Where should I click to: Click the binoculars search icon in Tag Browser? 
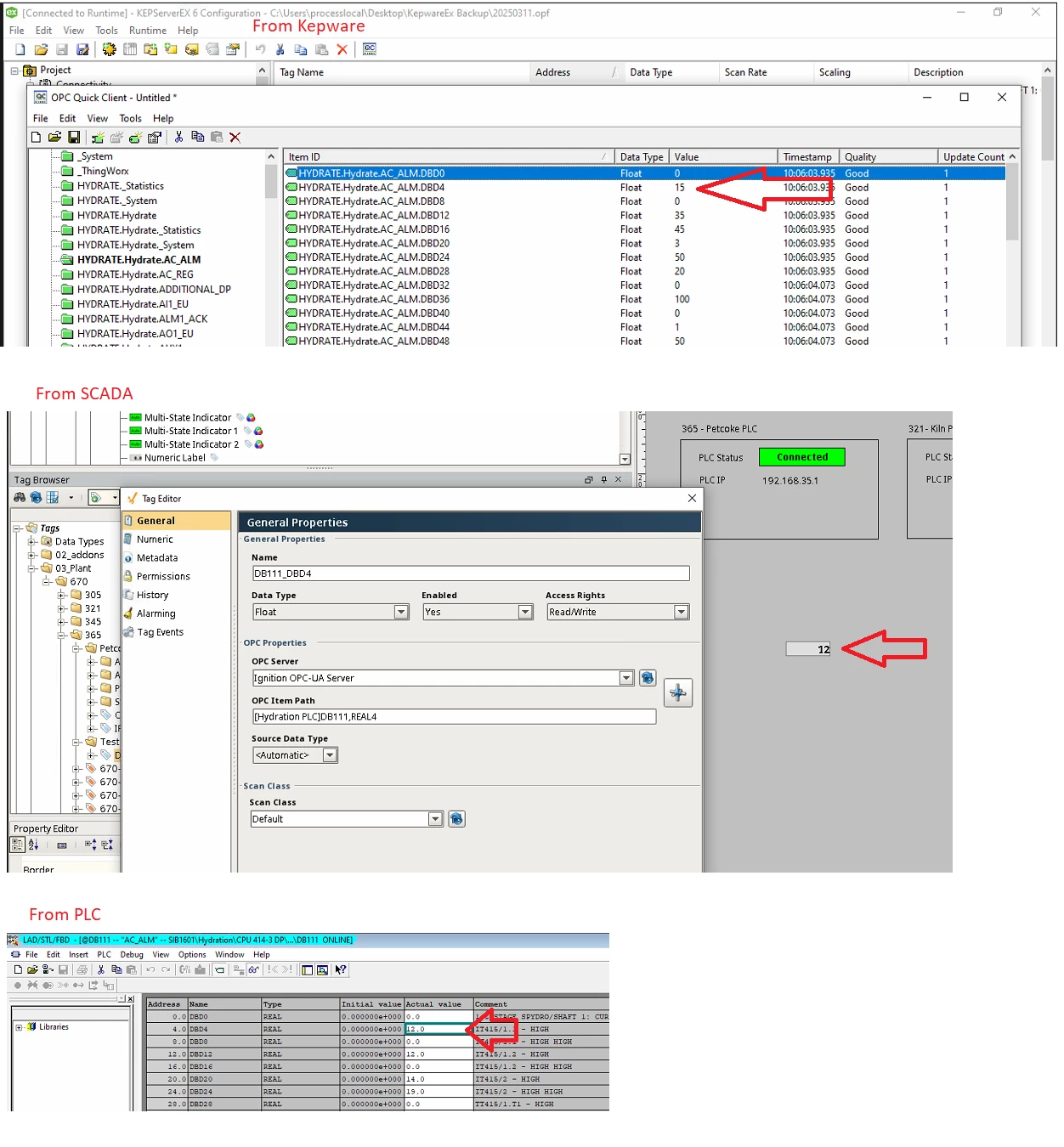[x=20, y=497]
